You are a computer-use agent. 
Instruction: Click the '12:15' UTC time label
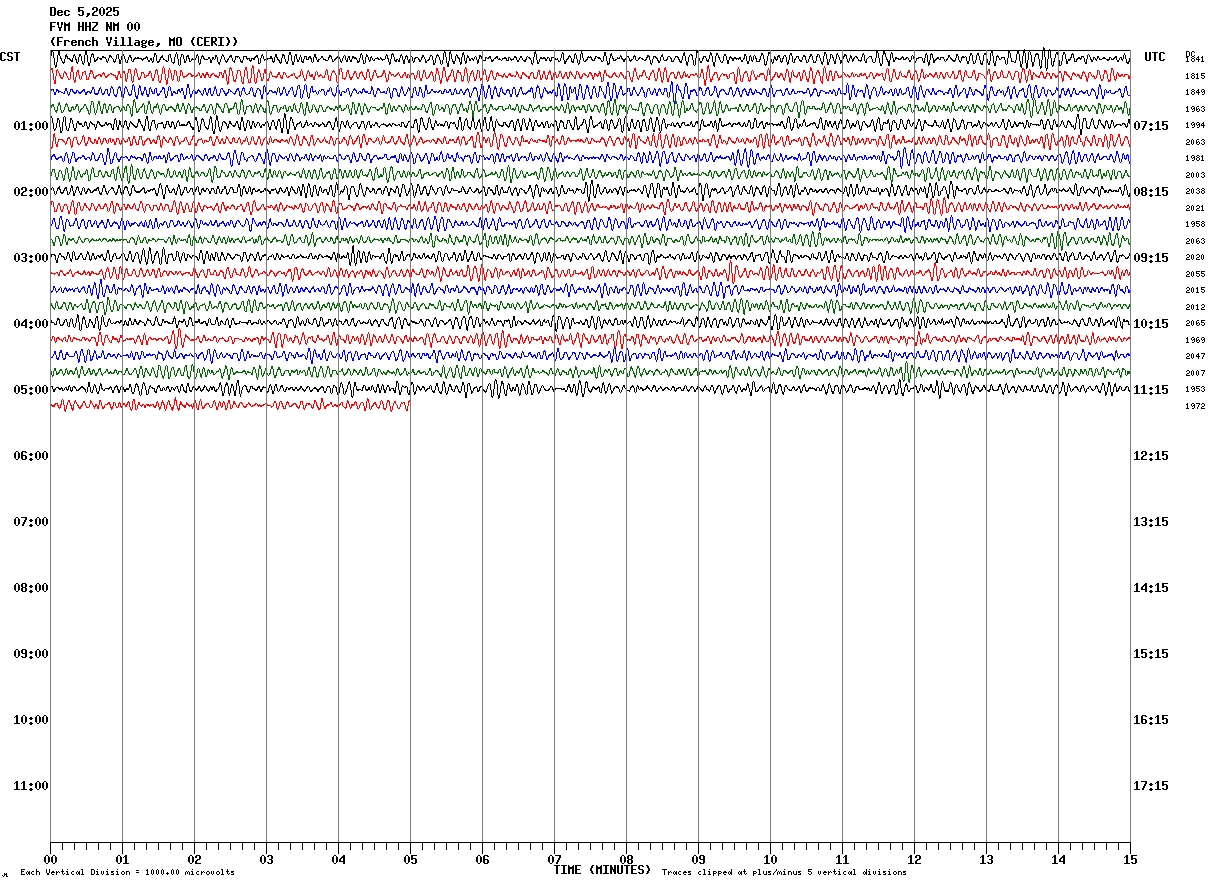1151,456
